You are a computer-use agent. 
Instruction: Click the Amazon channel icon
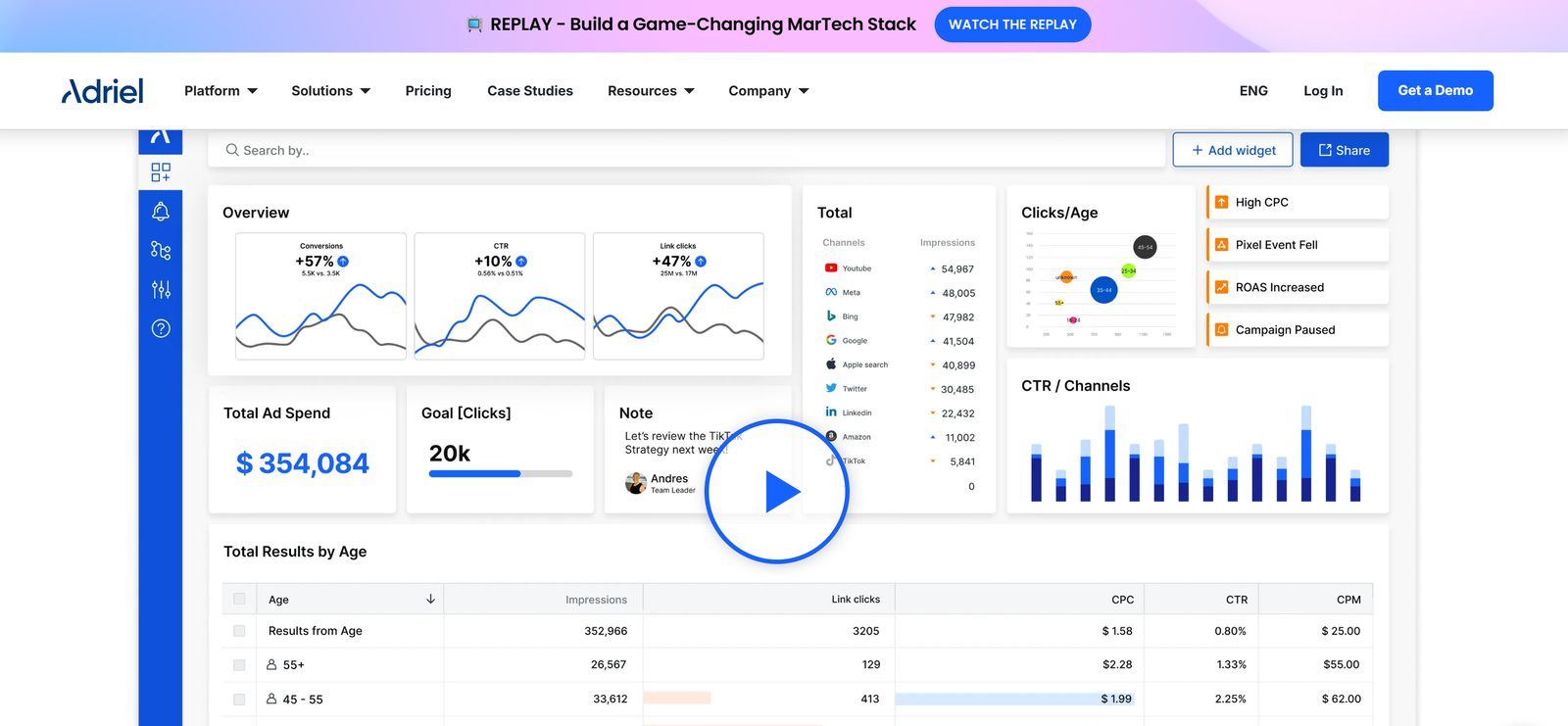(x=831, y=436)
